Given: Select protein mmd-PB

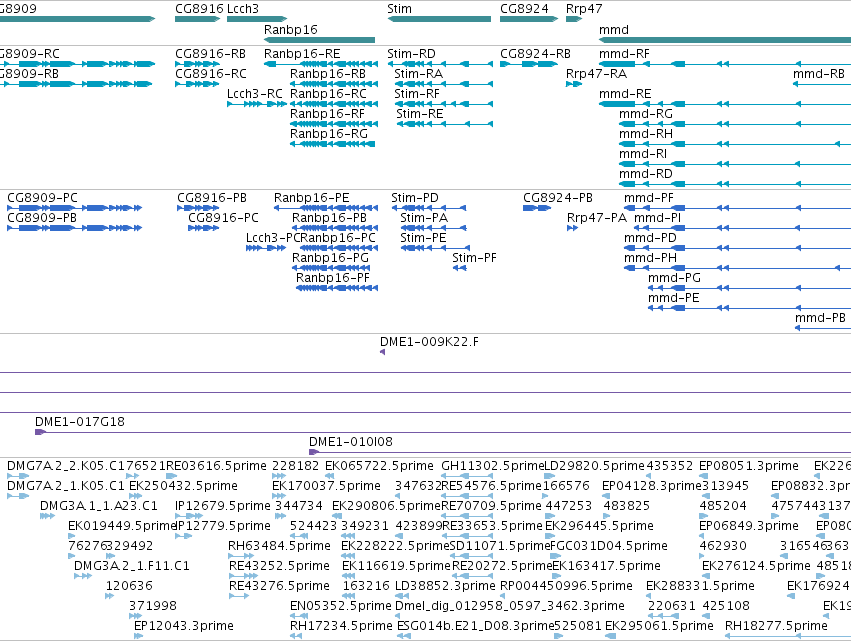Looking at the screenshot, I should [x=823, y=328].
